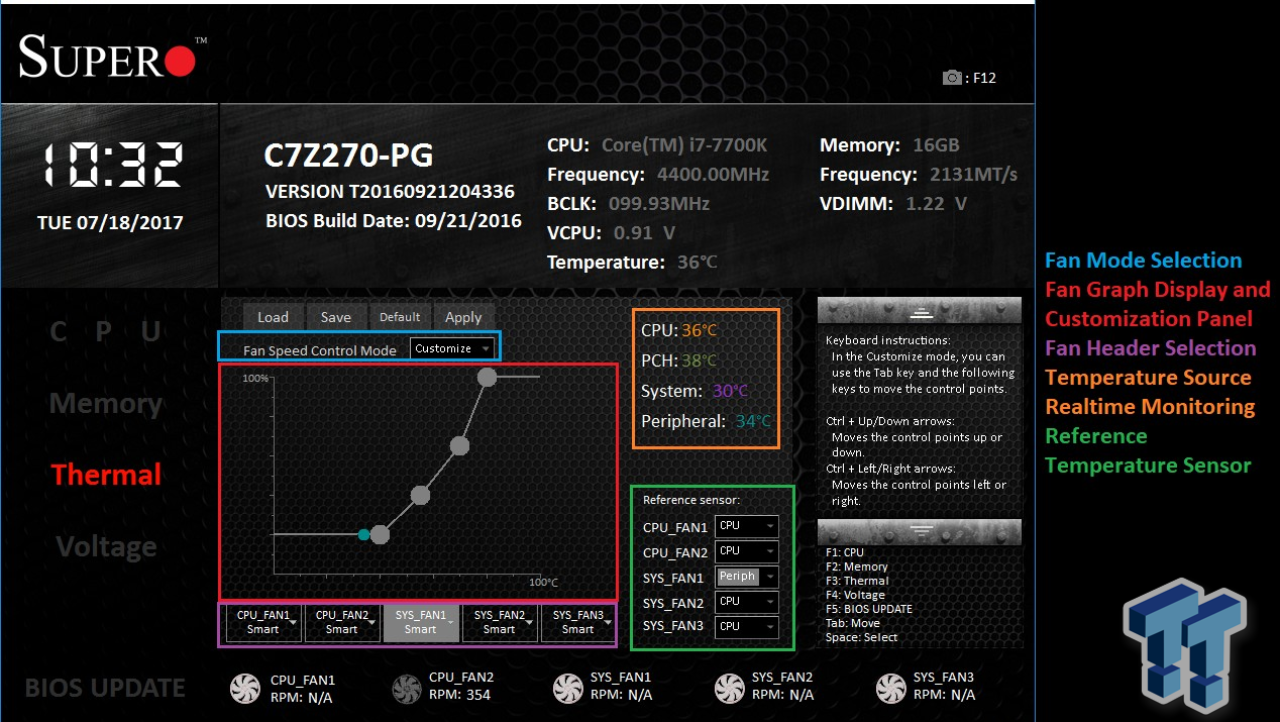
Task: Click the F12 screenshot camera icon
Action: [952, 78]
